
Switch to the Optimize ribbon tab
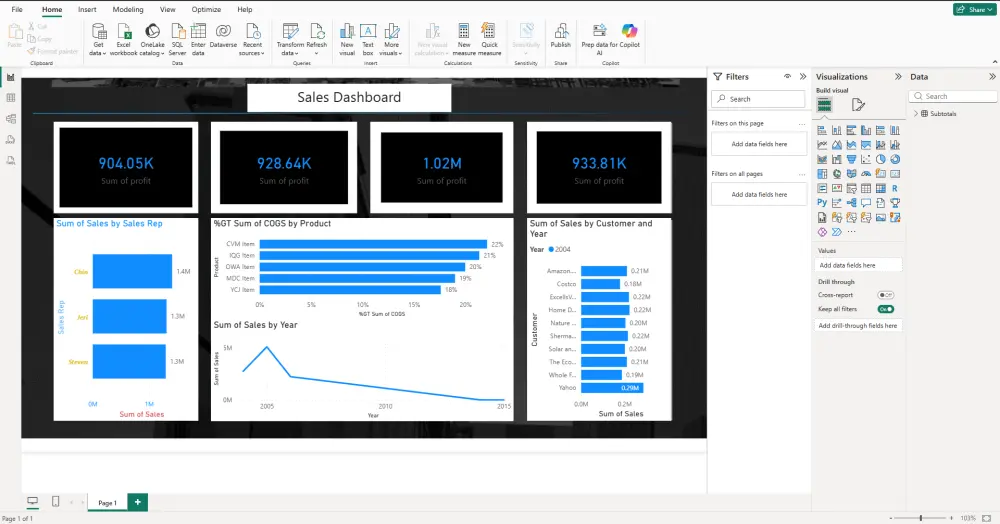[x=206, y=10]
